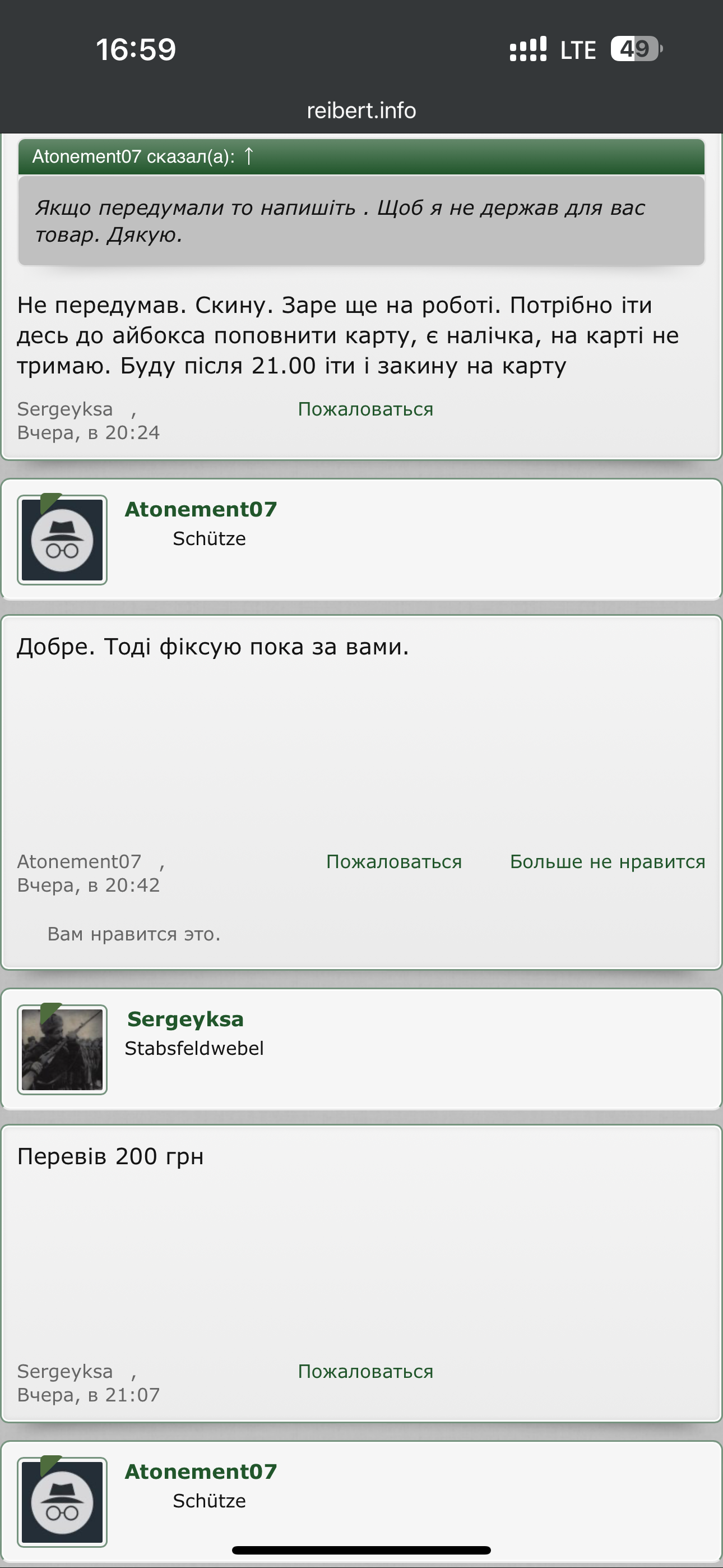Report Atonement07's 20:42 post via Пожаловаться
The height and width of the screenshot is (1568, 723).
(394, 861)
